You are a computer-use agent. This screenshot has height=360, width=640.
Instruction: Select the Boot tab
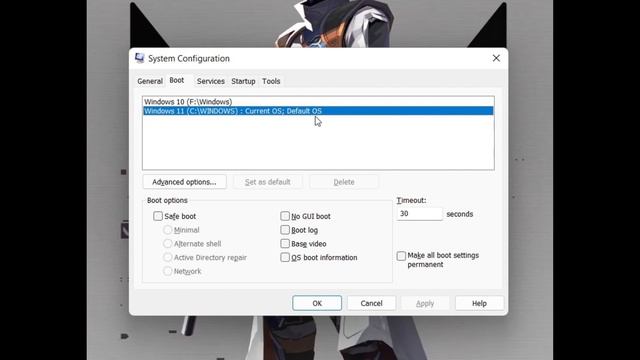pyautogui.click(x=177, y=80)
